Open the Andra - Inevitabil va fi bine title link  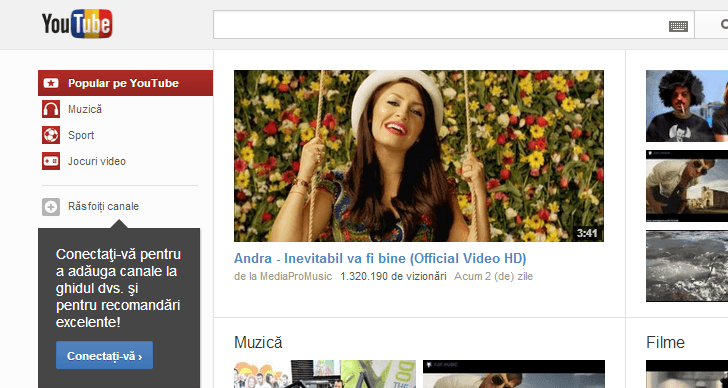pyautogui.click(x=380, y=259)
